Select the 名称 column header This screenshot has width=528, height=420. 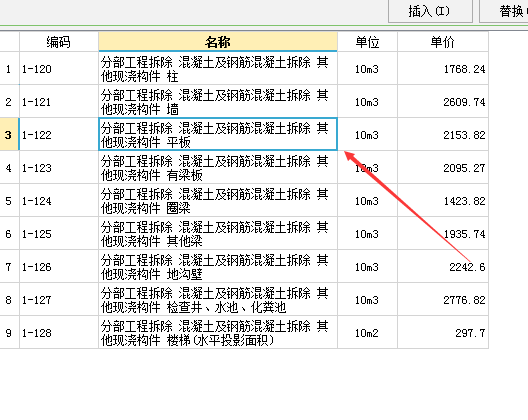coord(218,42)
